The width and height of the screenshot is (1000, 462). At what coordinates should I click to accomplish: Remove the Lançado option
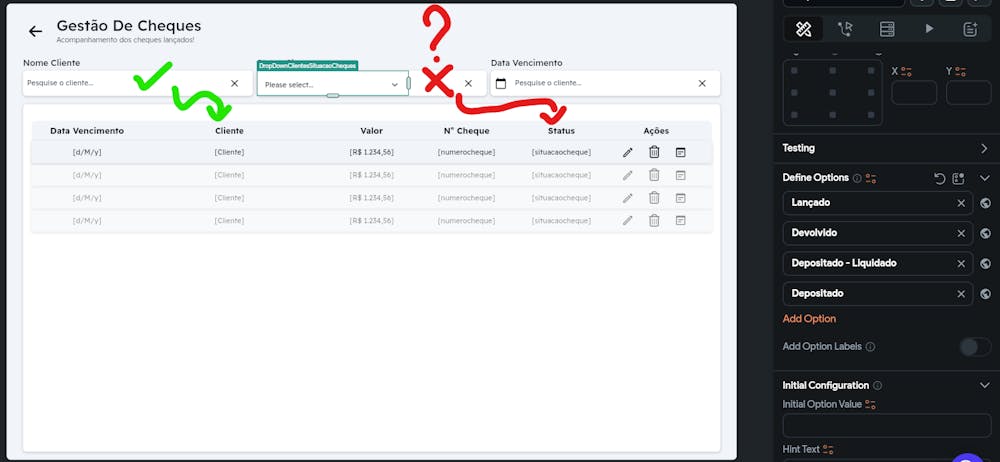pos(961,203)
